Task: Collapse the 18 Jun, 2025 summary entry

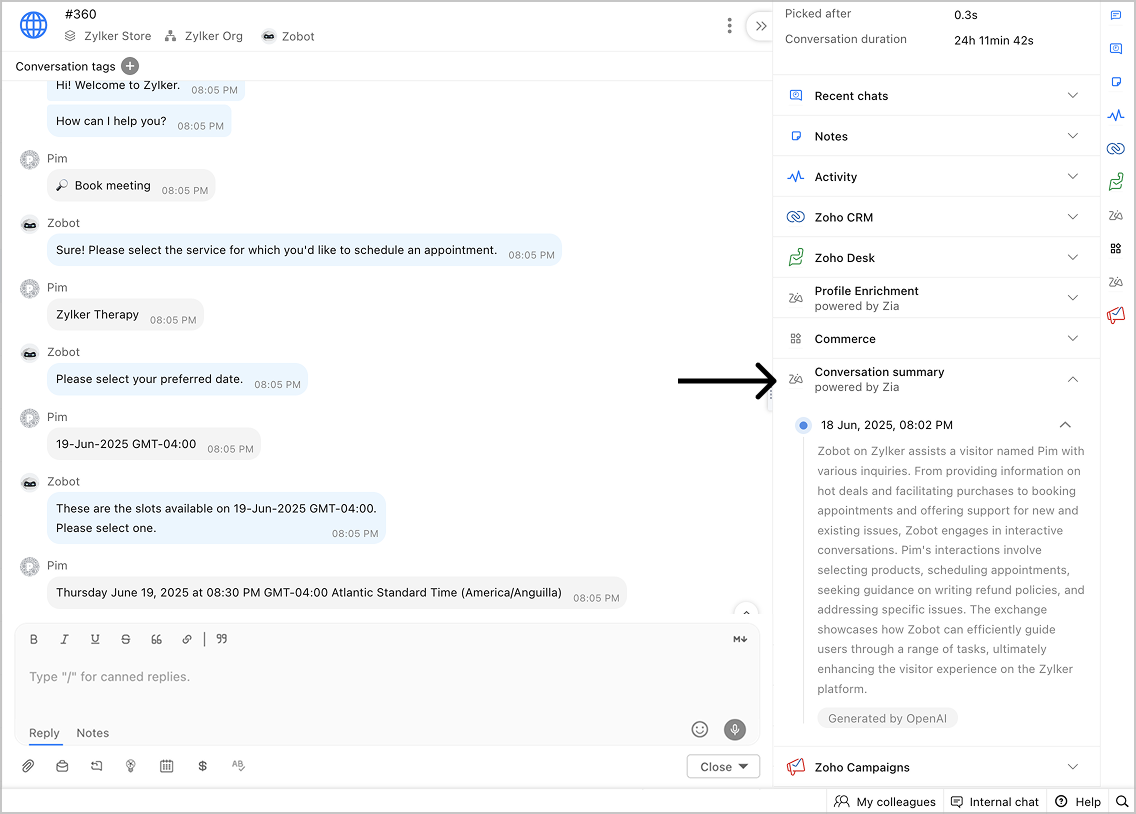Action: [x=1064, y=425]
